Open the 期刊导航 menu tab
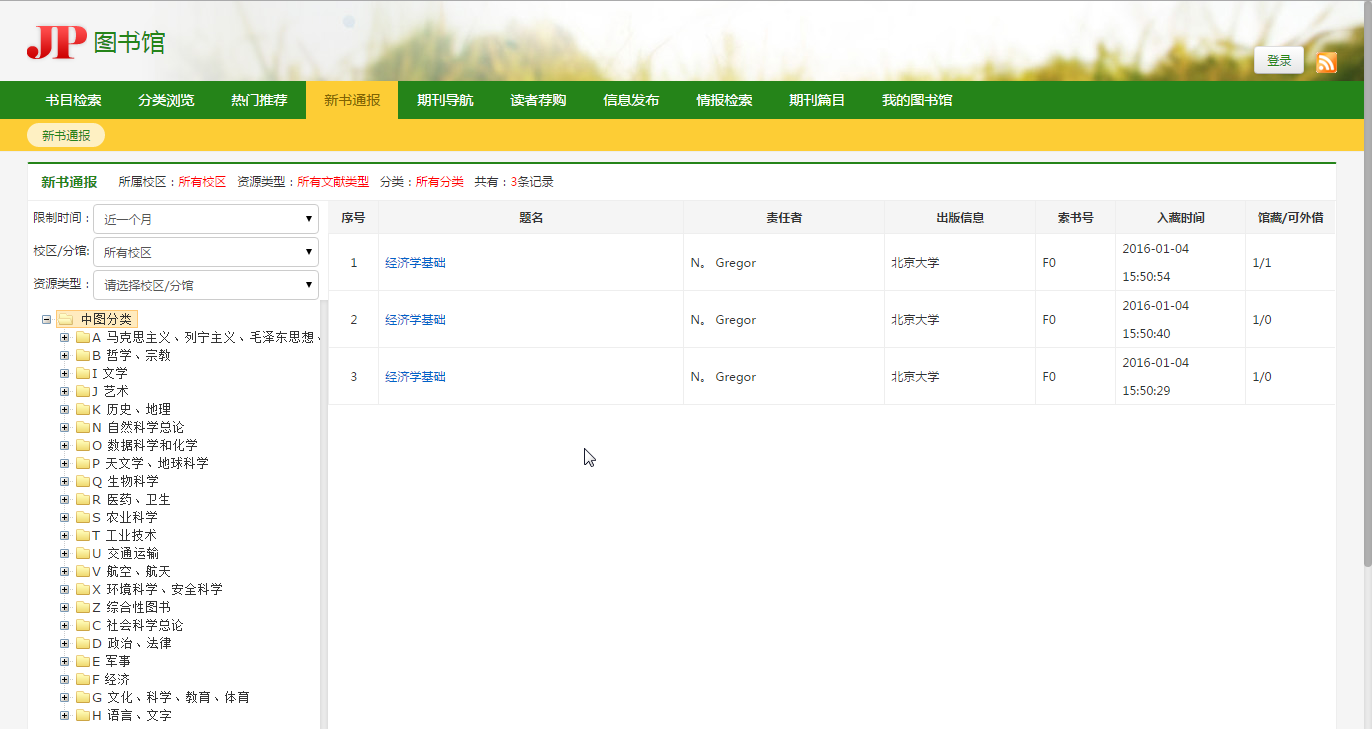 [445, 100]
